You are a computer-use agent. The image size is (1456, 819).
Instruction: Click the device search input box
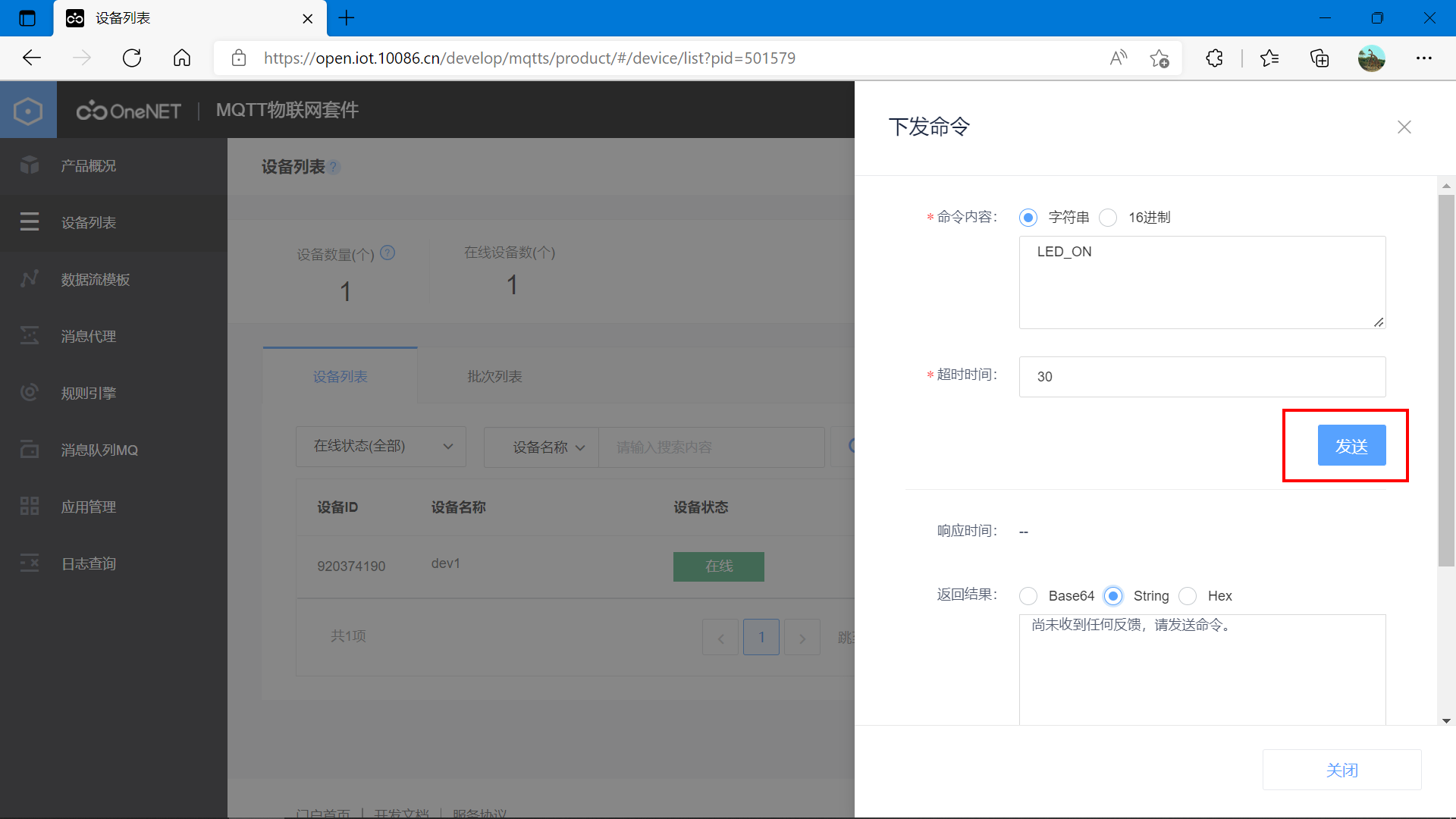711,447
